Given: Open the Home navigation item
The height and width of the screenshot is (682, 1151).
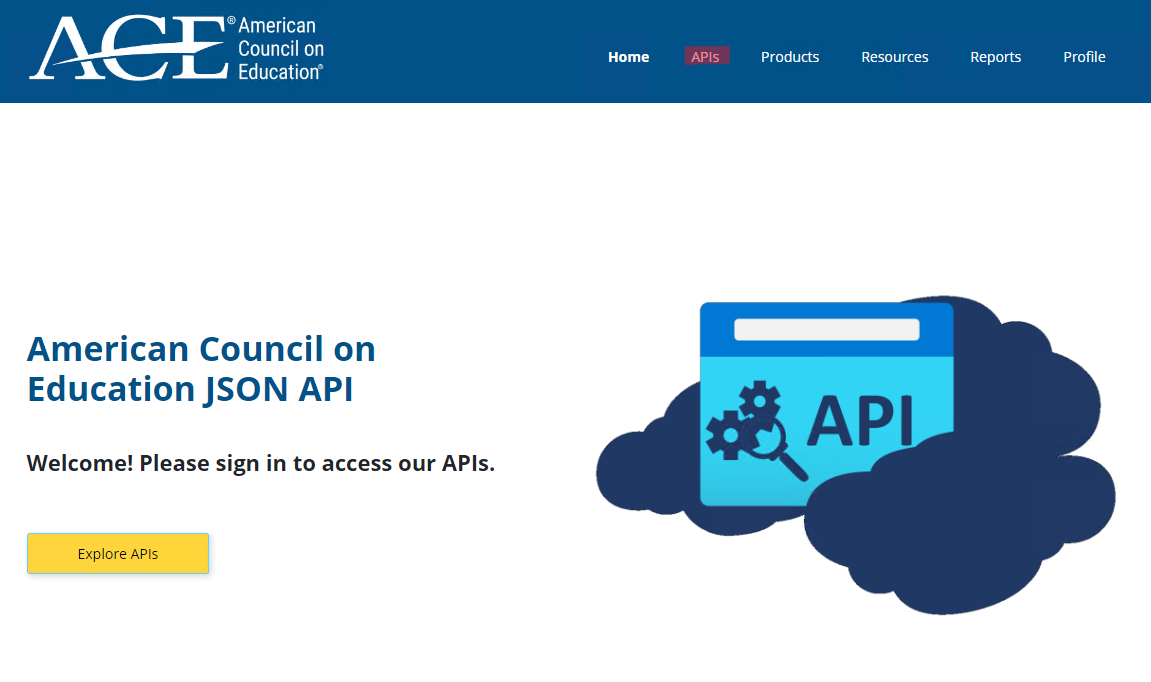Looking at the screenshot, I should [628, 57].
